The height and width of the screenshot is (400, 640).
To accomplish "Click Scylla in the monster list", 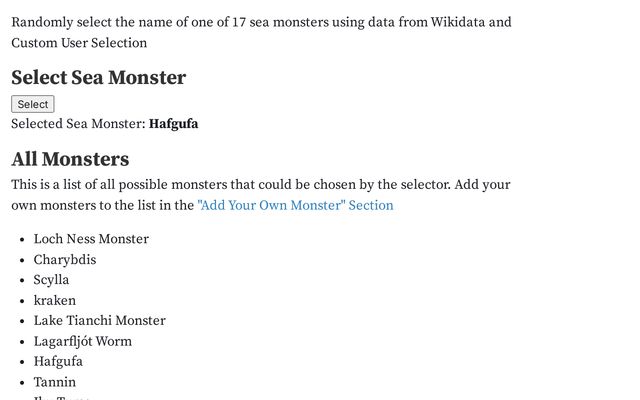I will pyautogui.click(x=51, y=280).
